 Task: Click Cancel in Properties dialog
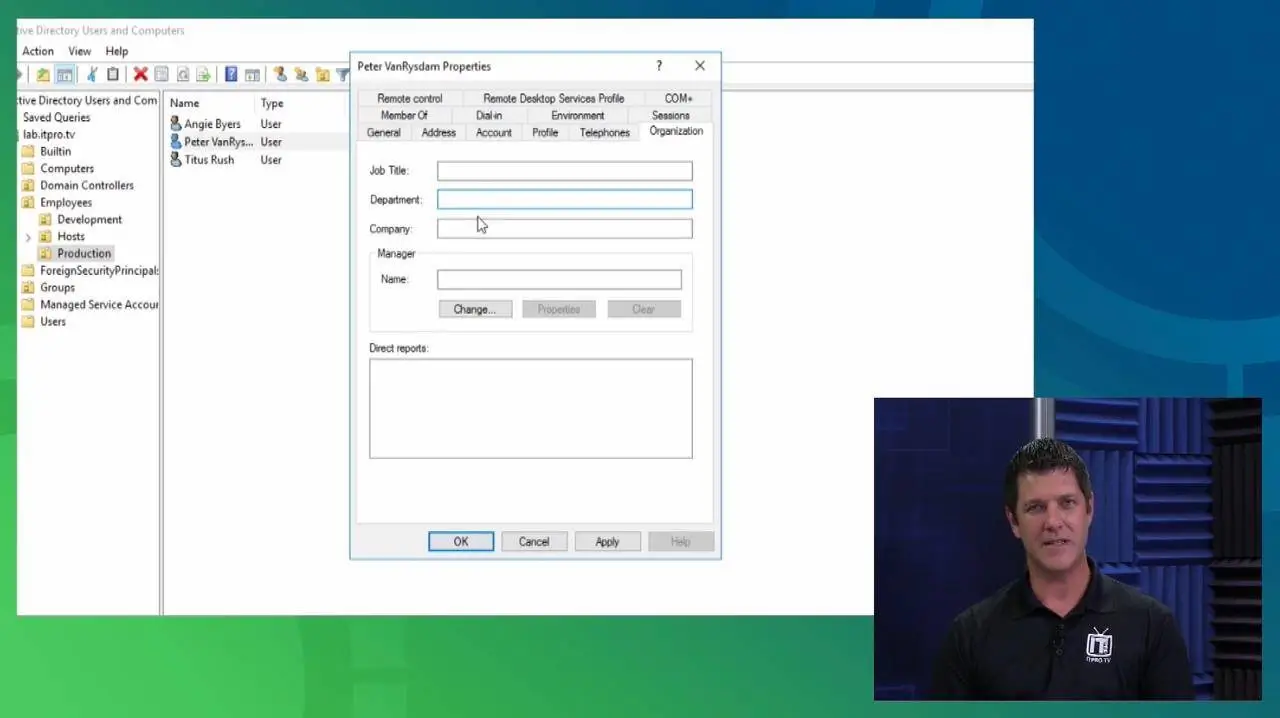[x=534, y=541]
